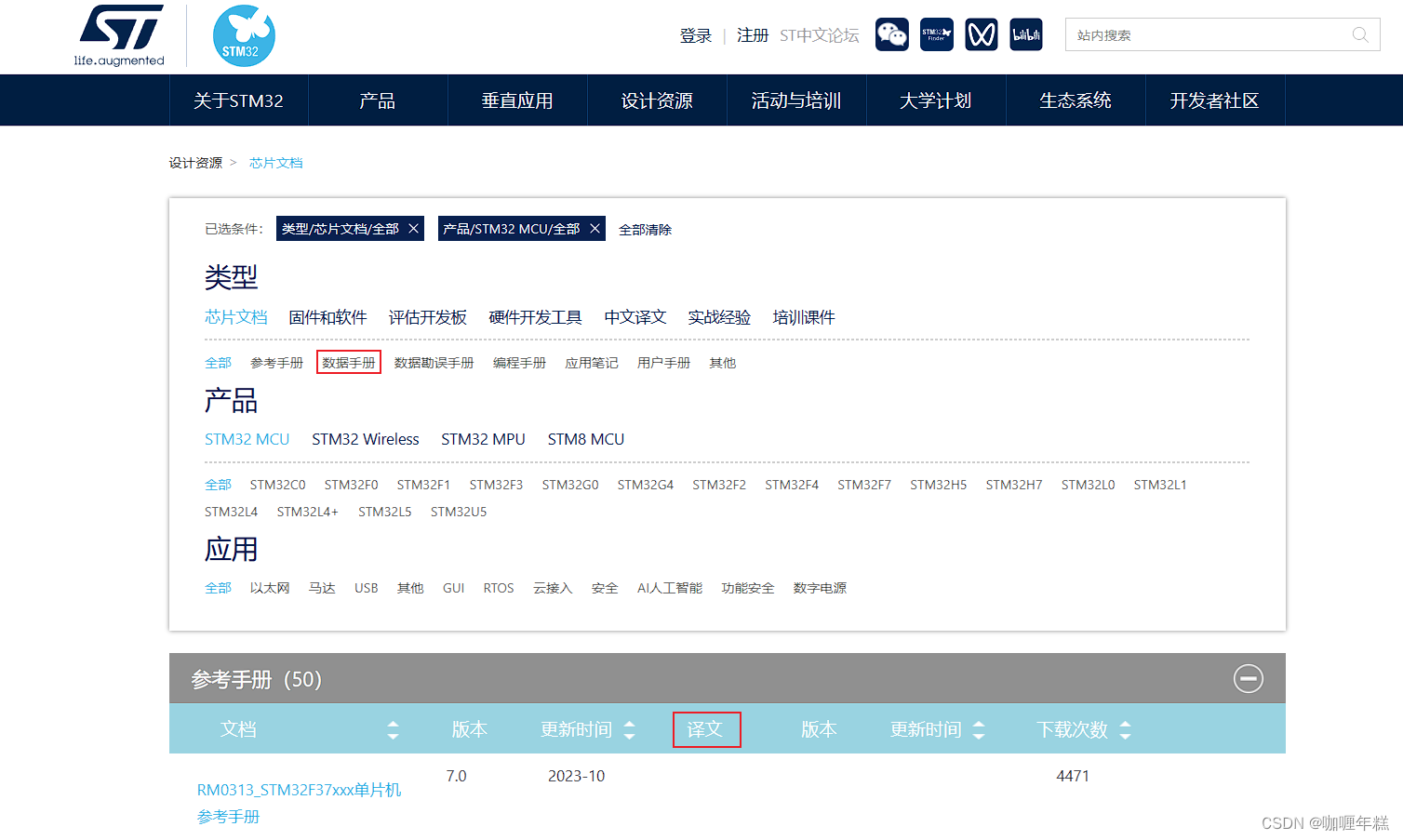Filter applications by USB
This screenshot has width=1403, height=840.
click(367, 588)
